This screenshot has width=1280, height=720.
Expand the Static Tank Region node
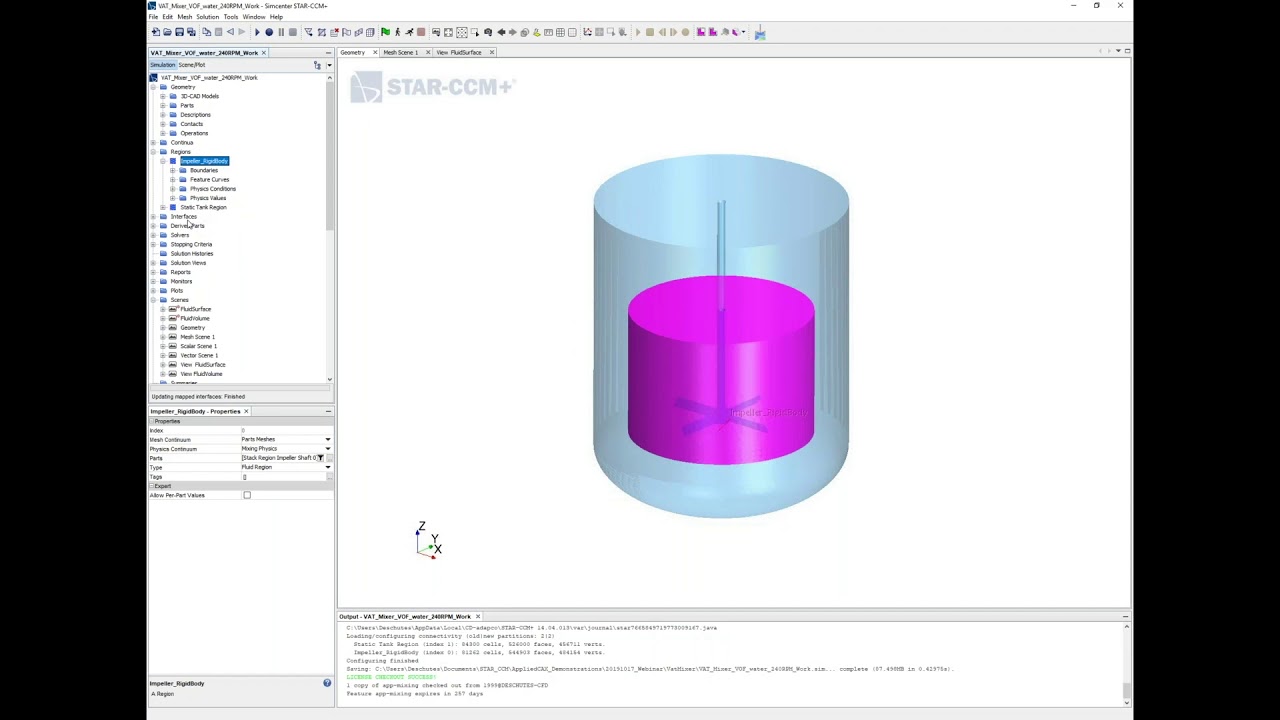pos(163,207)
